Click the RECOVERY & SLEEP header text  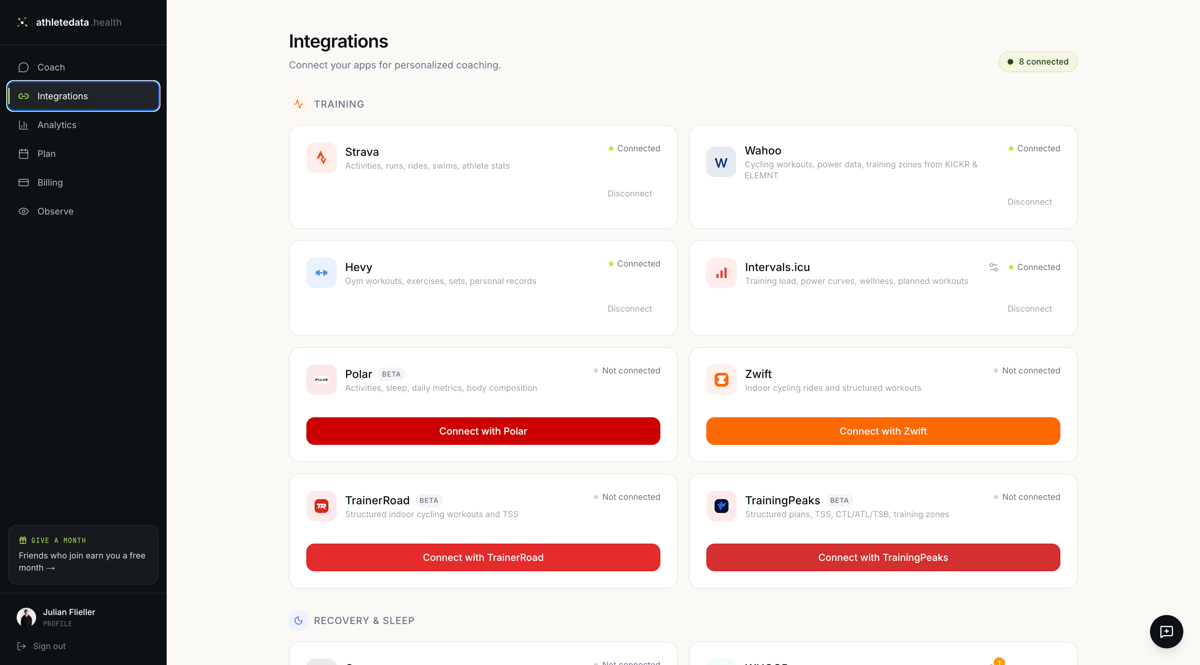[x=364, y=621]
